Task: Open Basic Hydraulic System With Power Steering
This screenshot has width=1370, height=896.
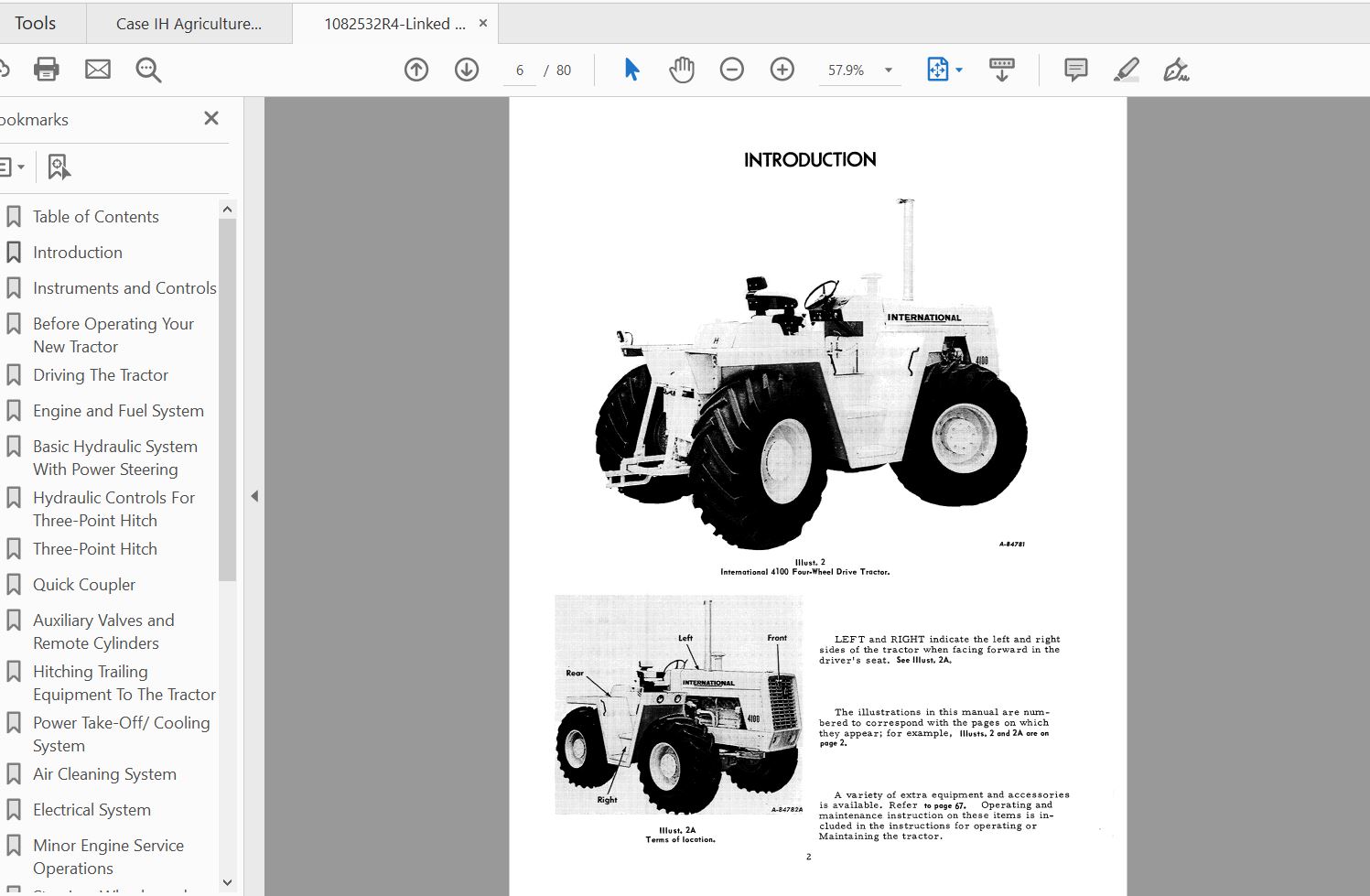Action: point(115,458)
